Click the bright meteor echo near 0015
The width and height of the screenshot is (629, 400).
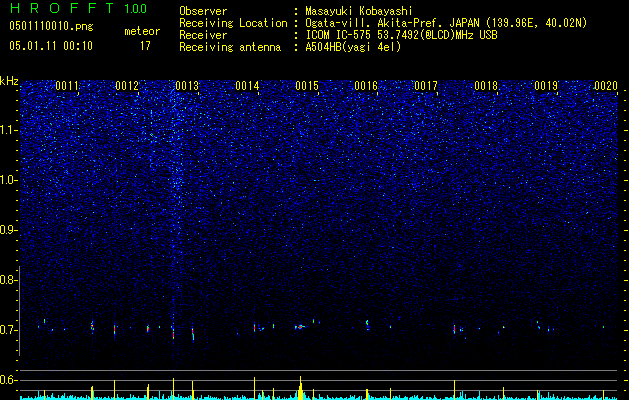point(300,327)
